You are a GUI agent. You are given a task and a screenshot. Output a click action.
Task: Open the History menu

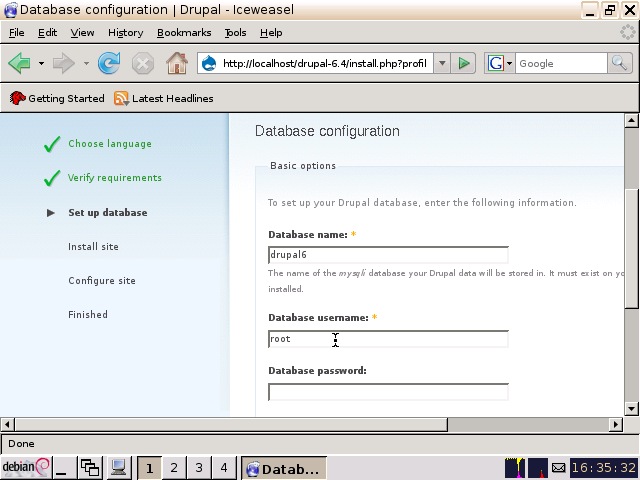click(x=126, y=33)
